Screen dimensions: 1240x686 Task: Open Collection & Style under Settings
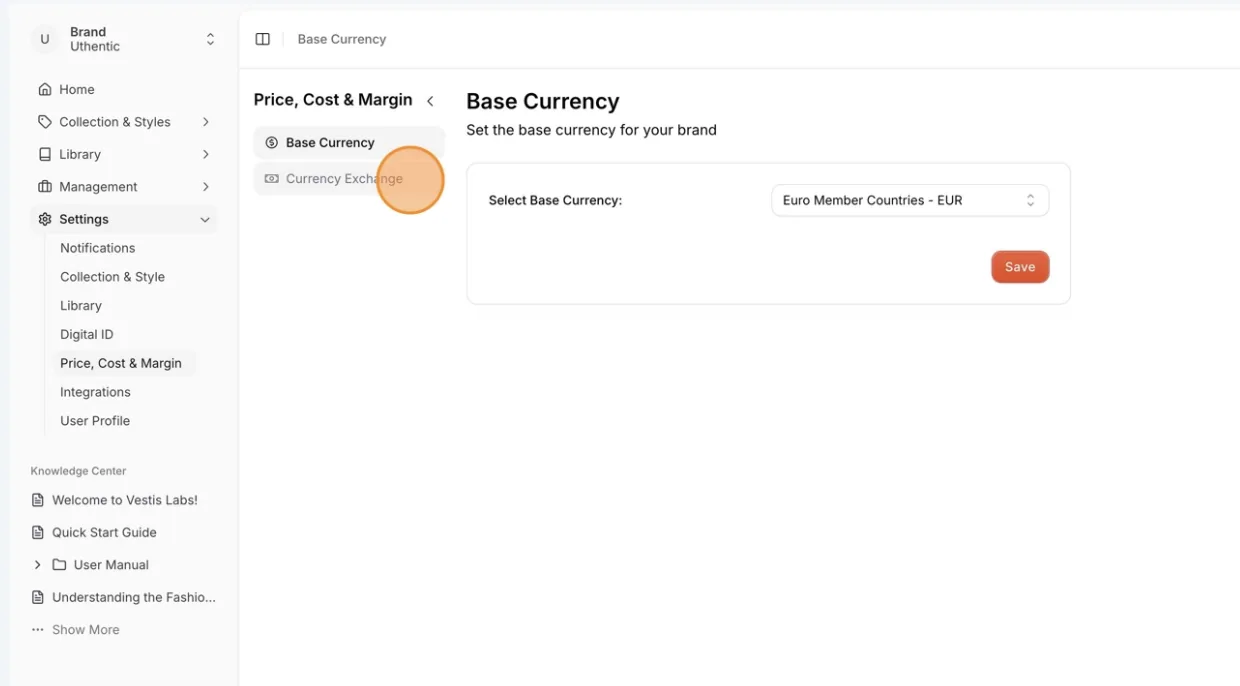[x=112, y=277]
